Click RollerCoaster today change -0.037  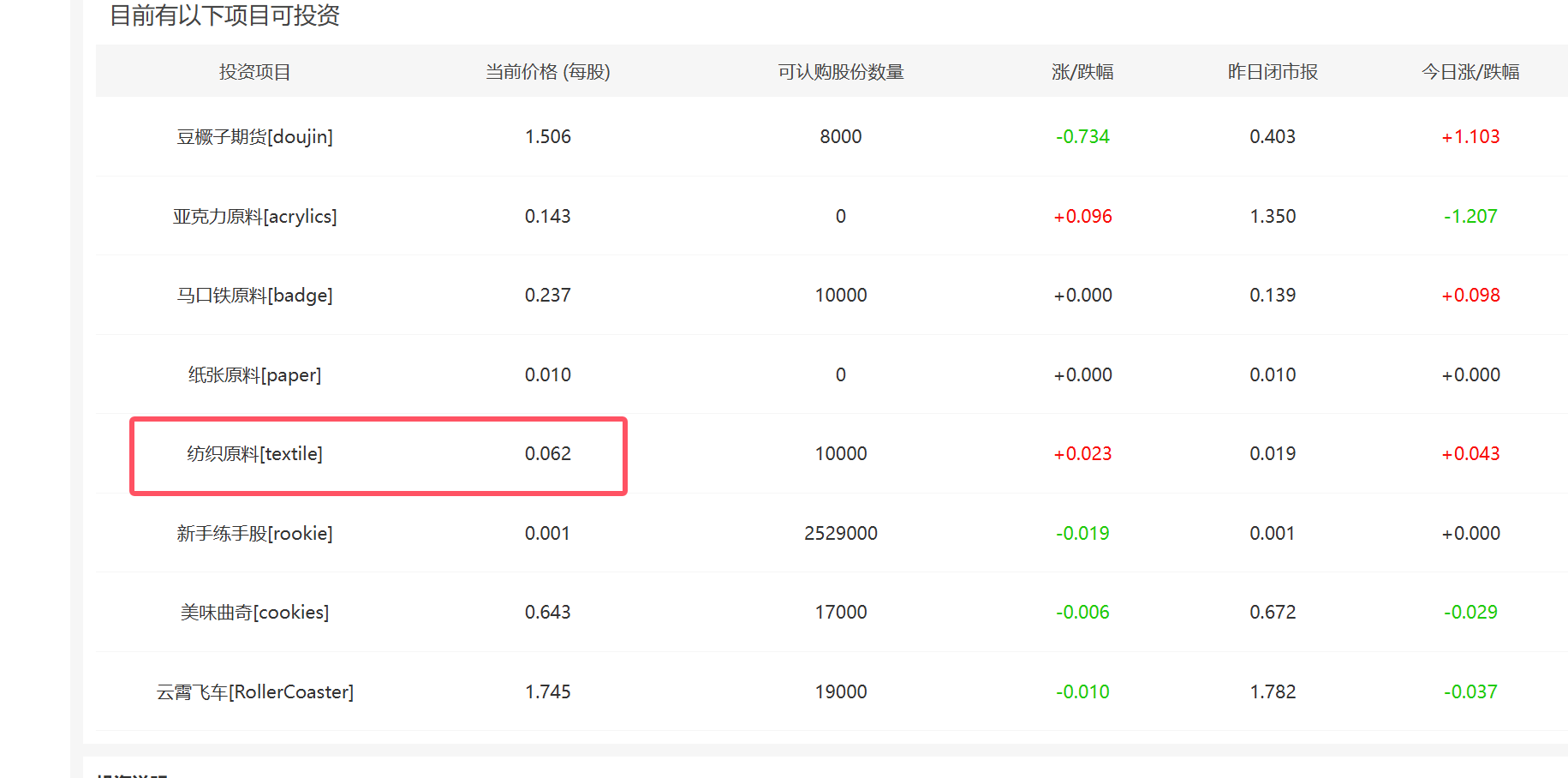(x=1470, y=692)
